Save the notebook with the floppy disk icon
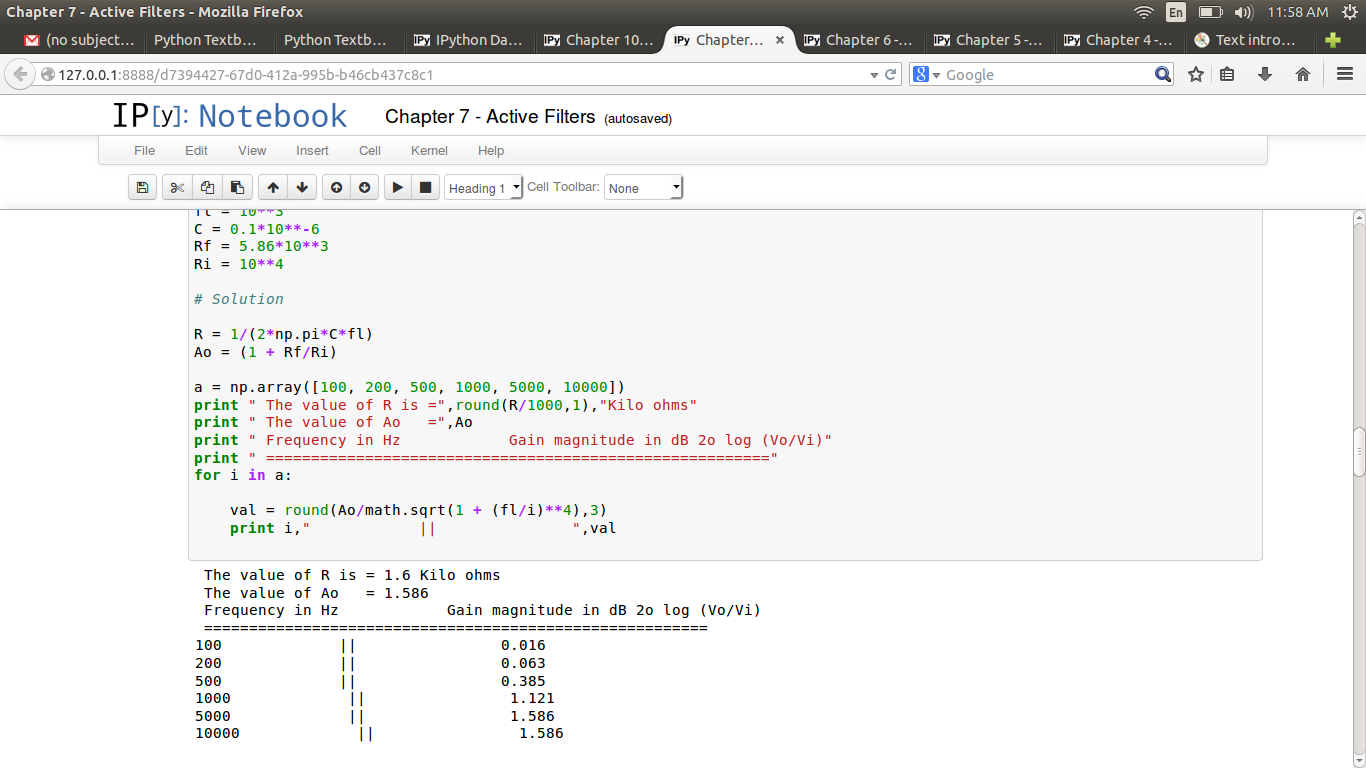The height and width of the screenshot is (768, 1366). pos(143,188)
